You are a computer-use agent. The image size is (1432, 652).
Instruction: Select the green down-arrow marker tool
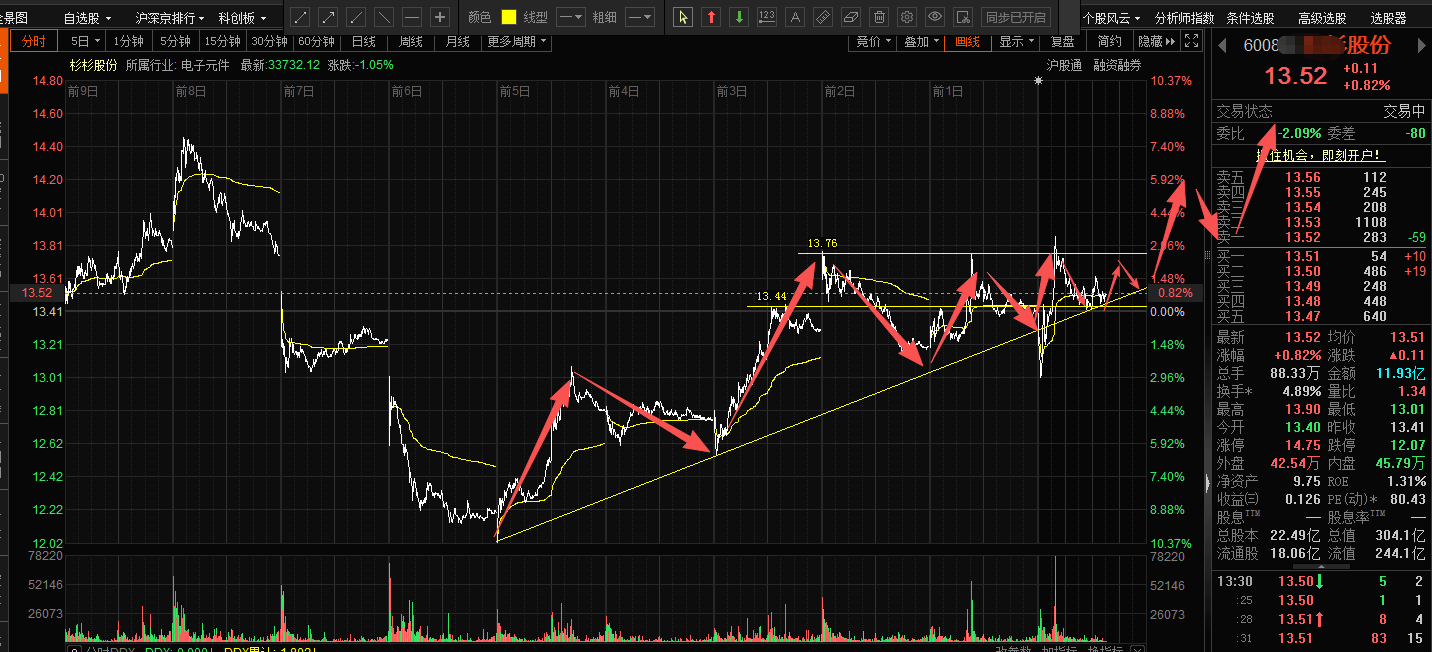pos(738,17)
